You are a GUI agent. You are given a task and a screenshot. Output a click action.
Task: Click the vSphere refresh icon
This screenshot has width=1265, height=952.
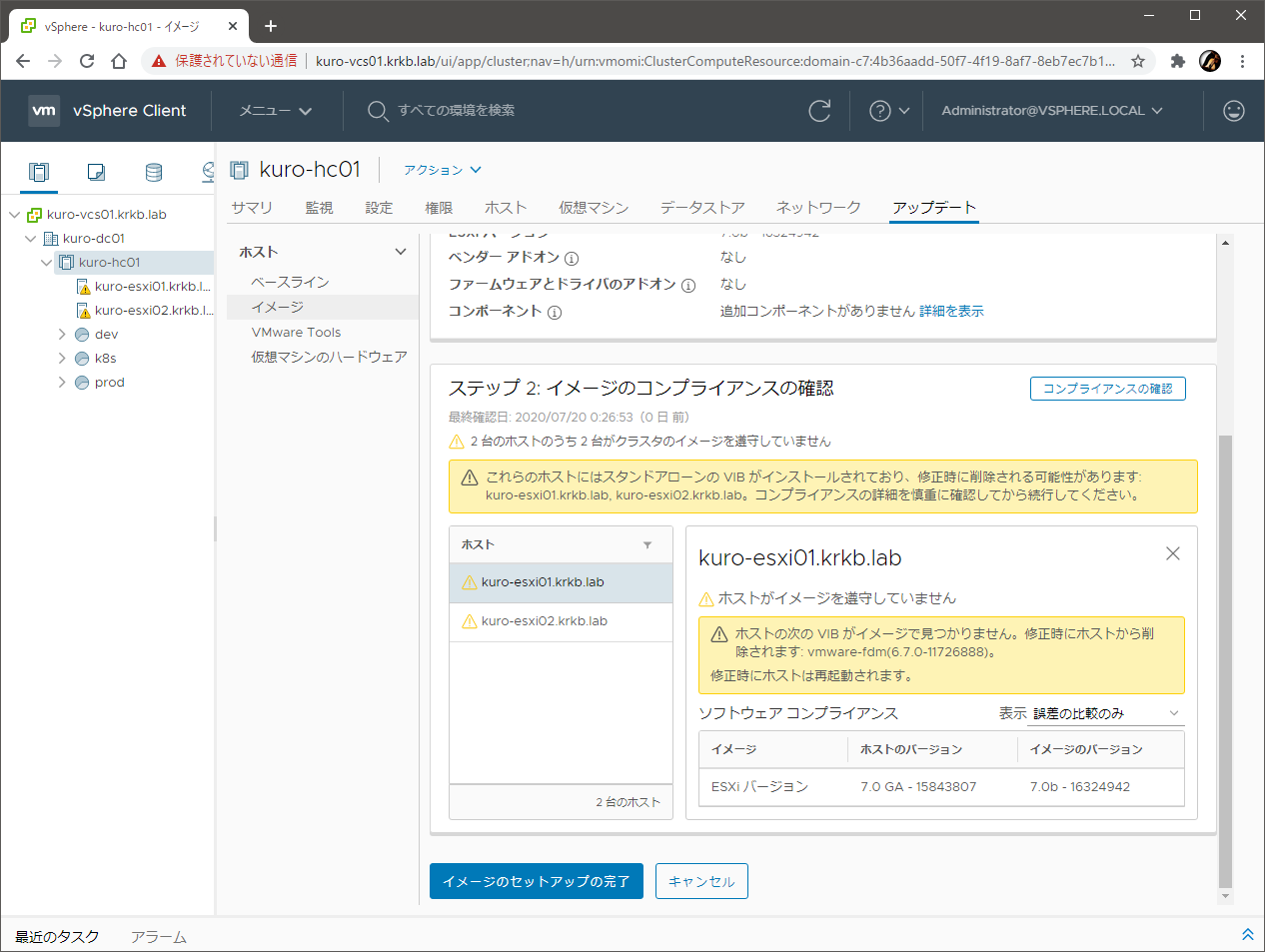click(x=819, y=111)
